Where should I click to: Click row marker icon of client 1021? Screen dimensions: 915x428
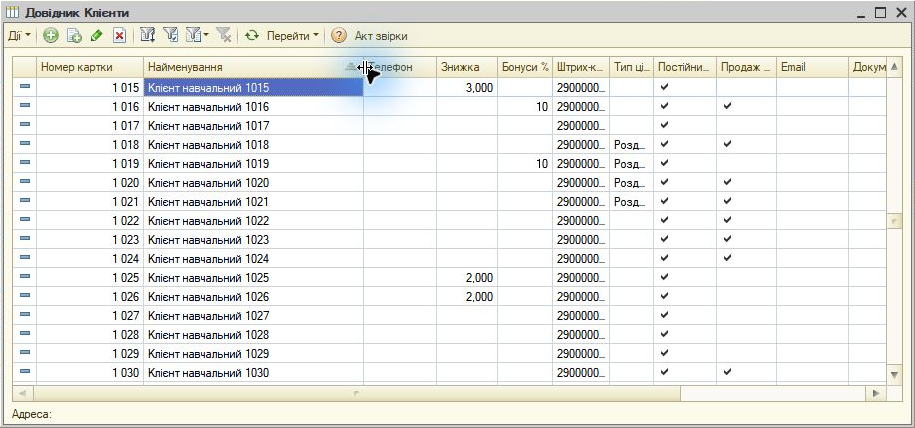click(x=25, y=200)
